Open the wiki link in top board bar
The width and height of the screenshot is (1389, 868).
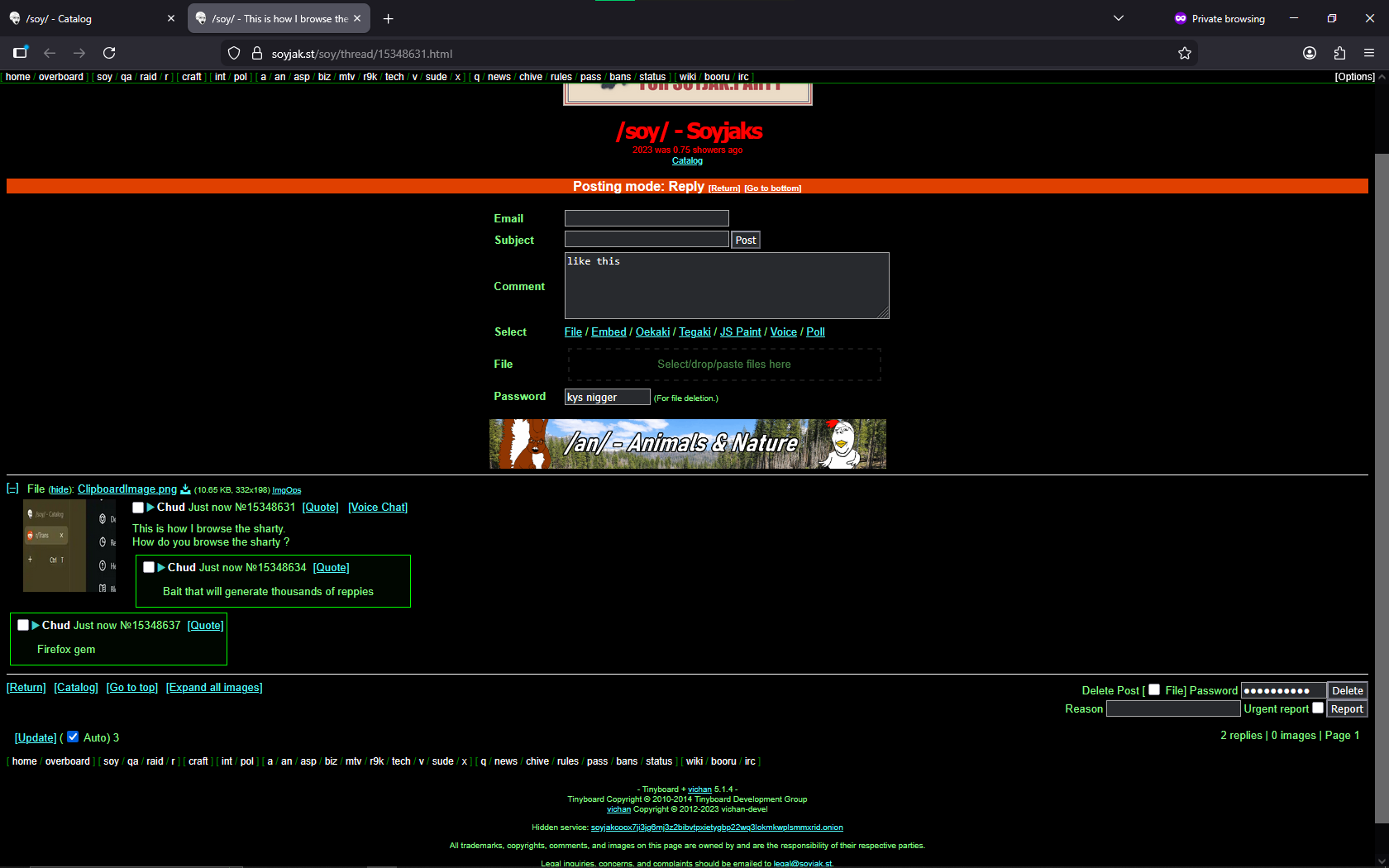pyautogui.click(x=687, y=77)
